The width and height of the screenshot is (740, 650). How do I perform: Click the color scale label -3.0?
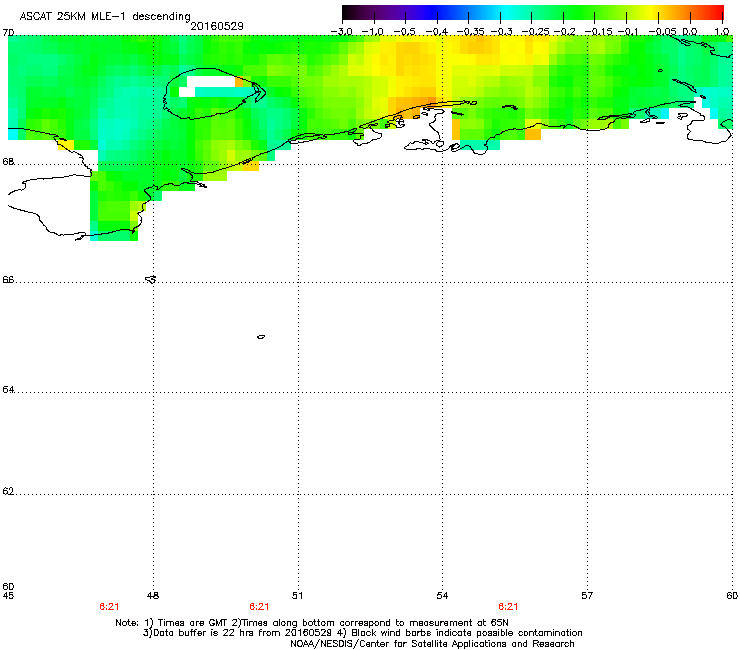point(341,32)
